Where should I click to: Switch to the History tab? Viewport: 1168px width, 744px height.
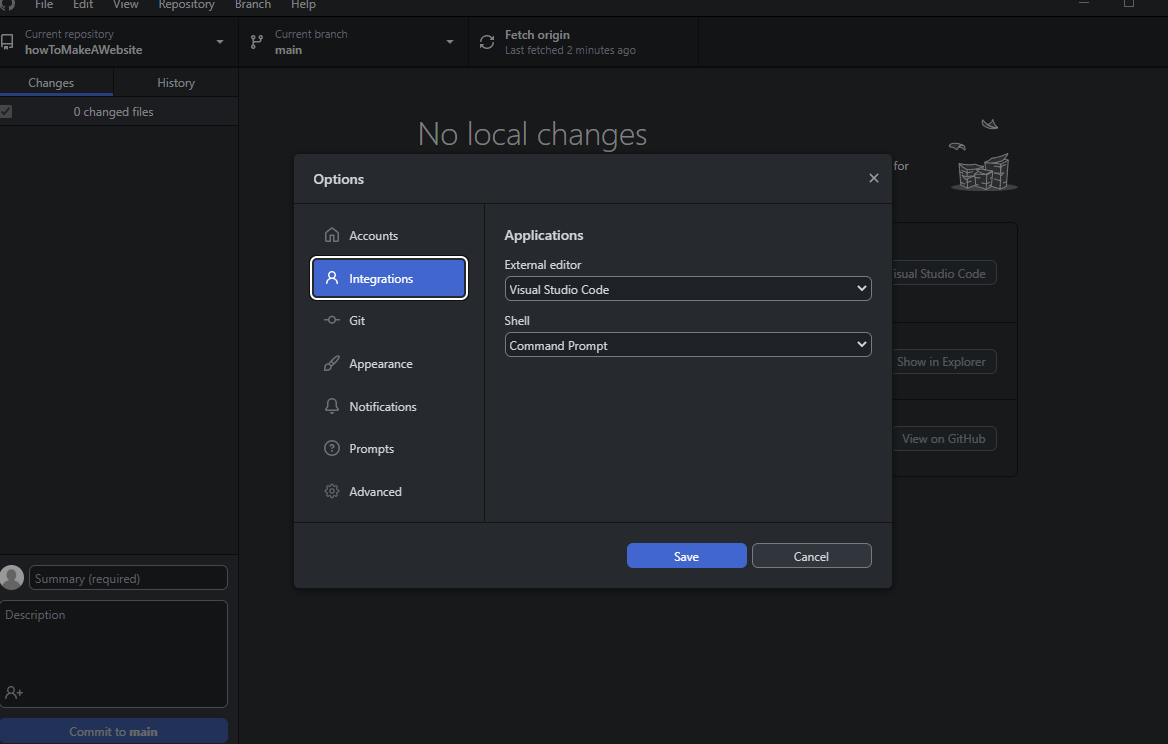click(176, 83)
